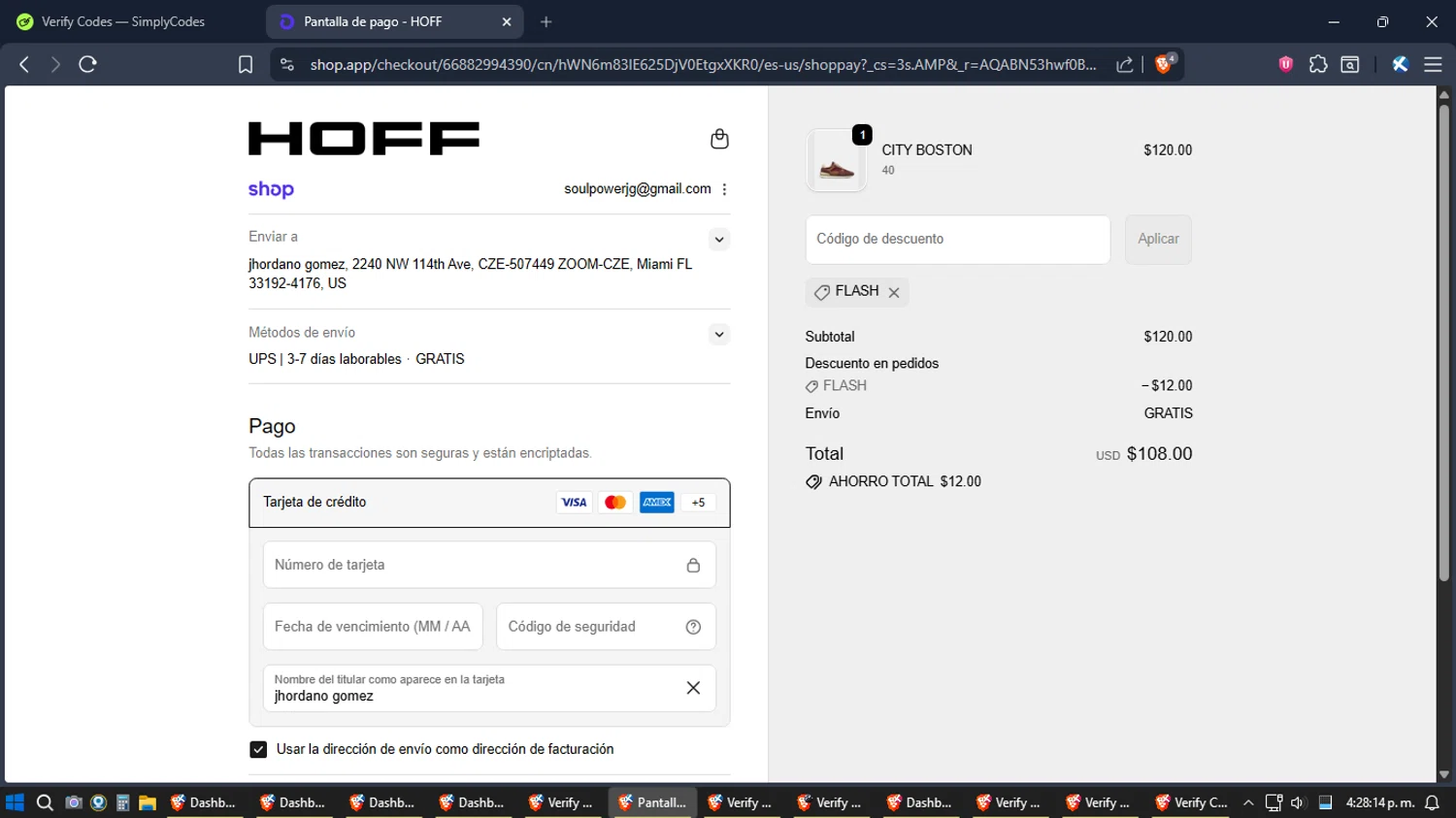Click the blue extension icon next to menu
Viewport: 1456px width, 818px height.
click(1400, 64)
